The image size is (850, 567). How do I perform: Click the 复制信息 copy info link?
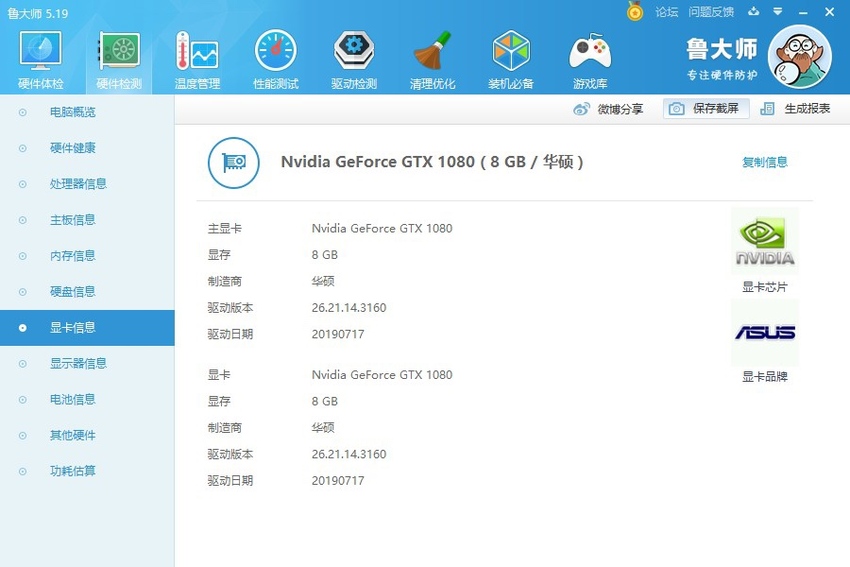tap(764, 162)
